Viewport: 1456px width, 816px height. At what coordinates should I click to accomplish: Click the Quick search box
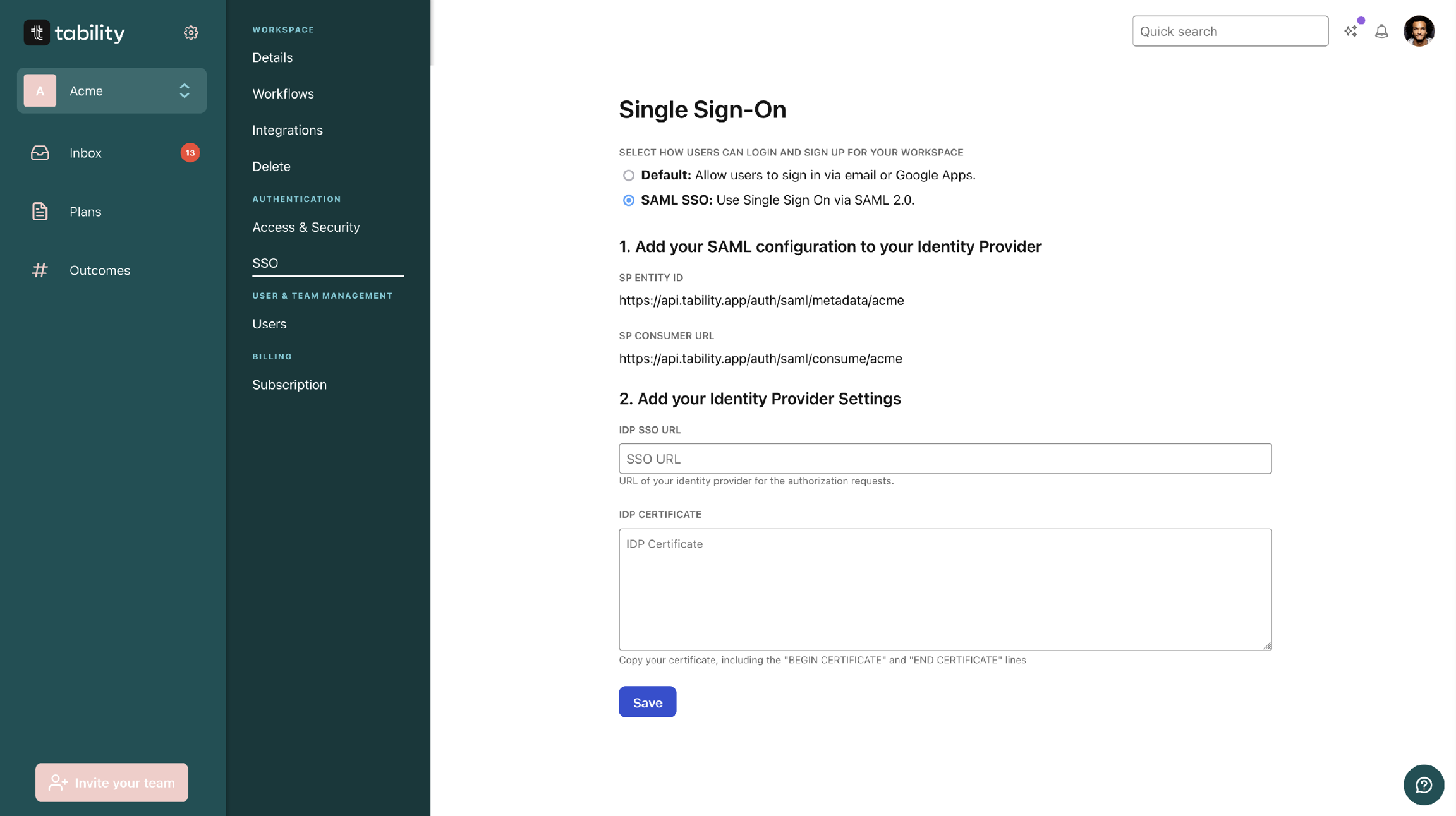(x=1230, y=31)
